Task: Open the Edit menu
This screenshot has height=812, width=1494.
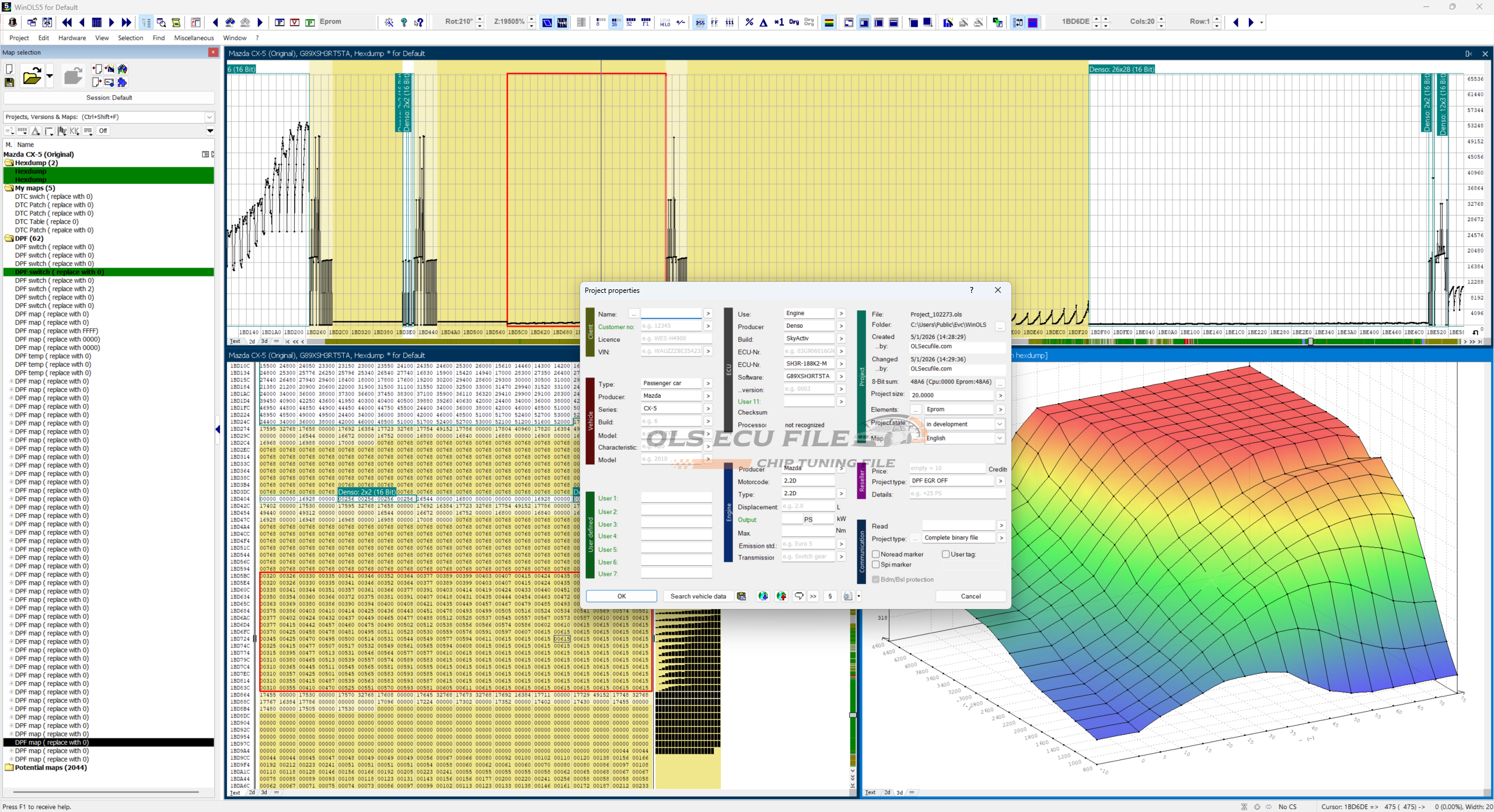Action: tap(44, 38)
